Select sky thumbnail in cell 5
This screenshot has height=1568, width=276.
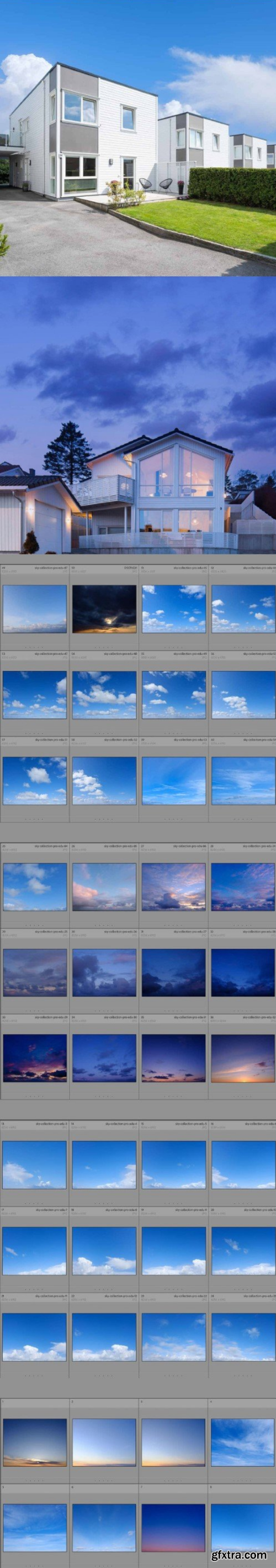pos(35,1528)
